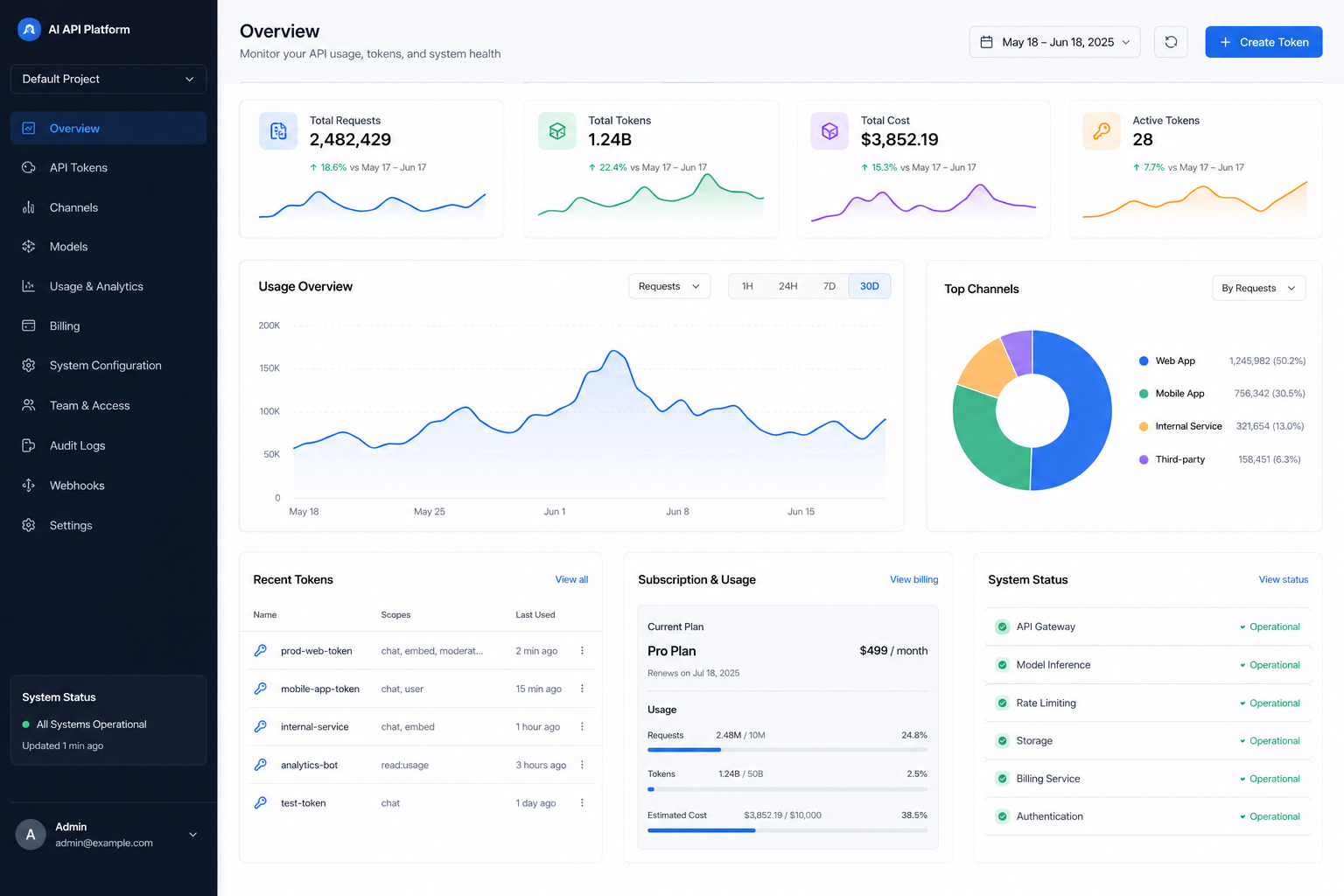Click the key icon beside prod-web-token
Viewport: 1344px width, 896px height.
click(260, 650)
